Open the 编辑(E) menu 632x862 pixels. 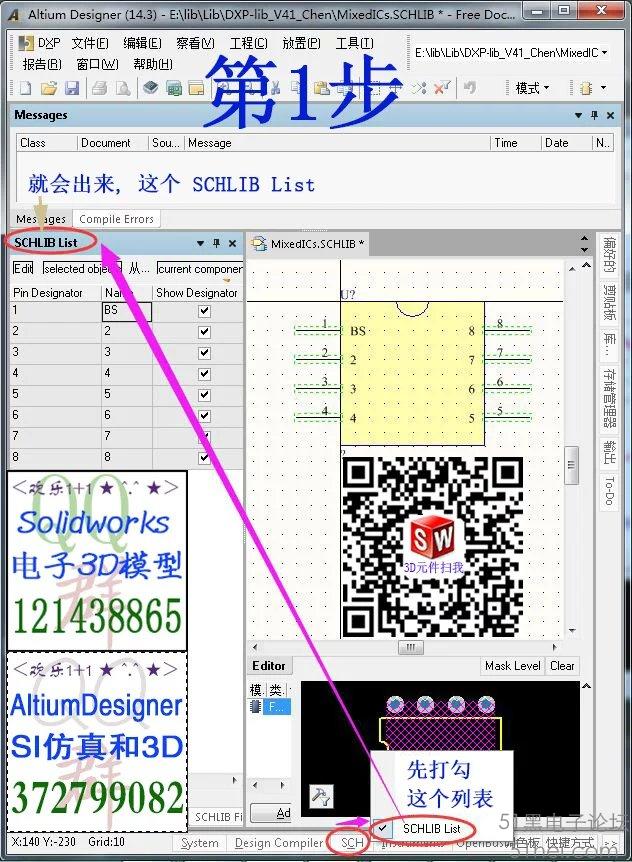tap(142, 42)
